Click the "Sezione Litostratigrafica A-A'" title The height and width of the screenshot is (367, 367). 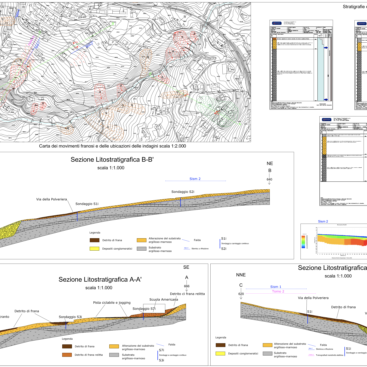pos(100,279)
